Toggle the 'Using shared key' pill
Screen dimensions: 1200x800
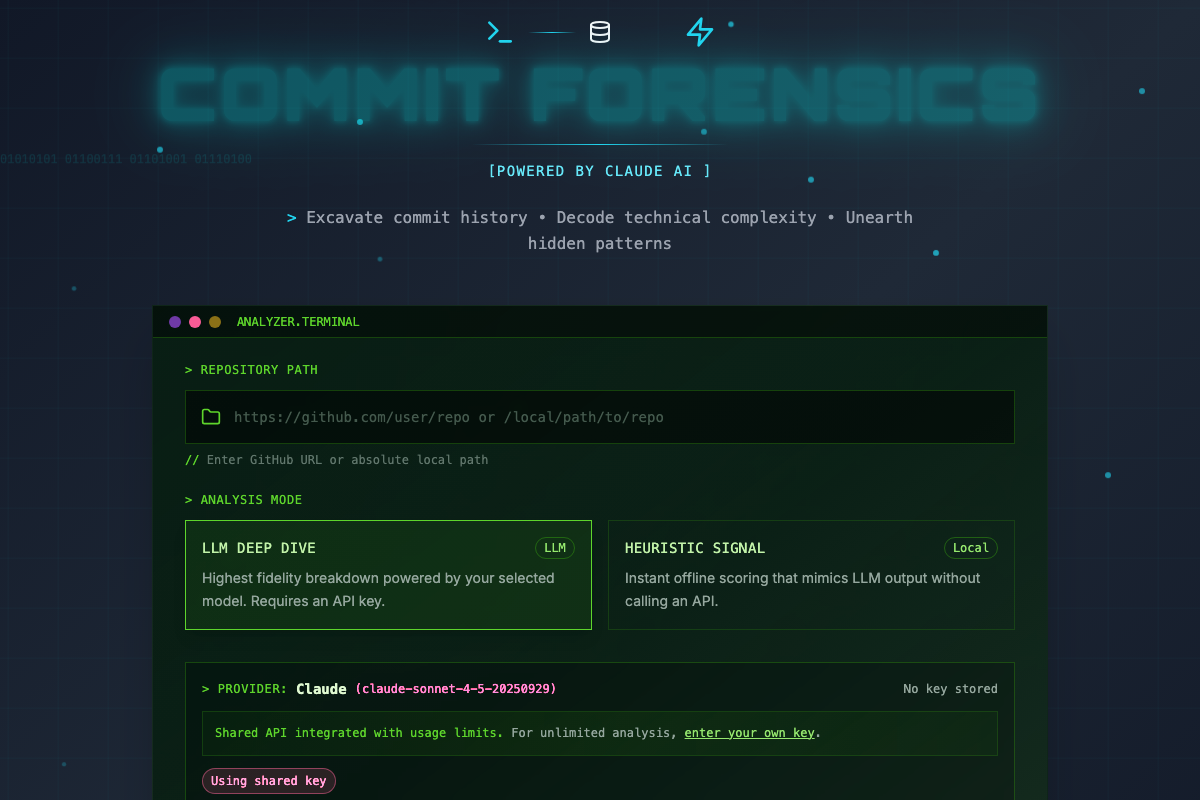pos(268,780)
